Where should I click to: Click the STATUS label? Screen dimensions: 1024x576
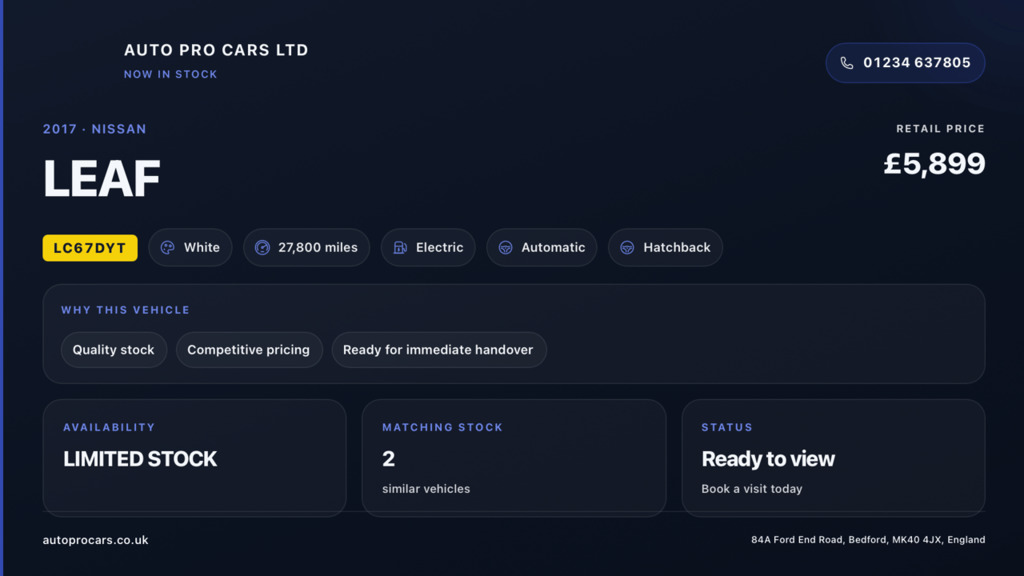tap(727, 427)
